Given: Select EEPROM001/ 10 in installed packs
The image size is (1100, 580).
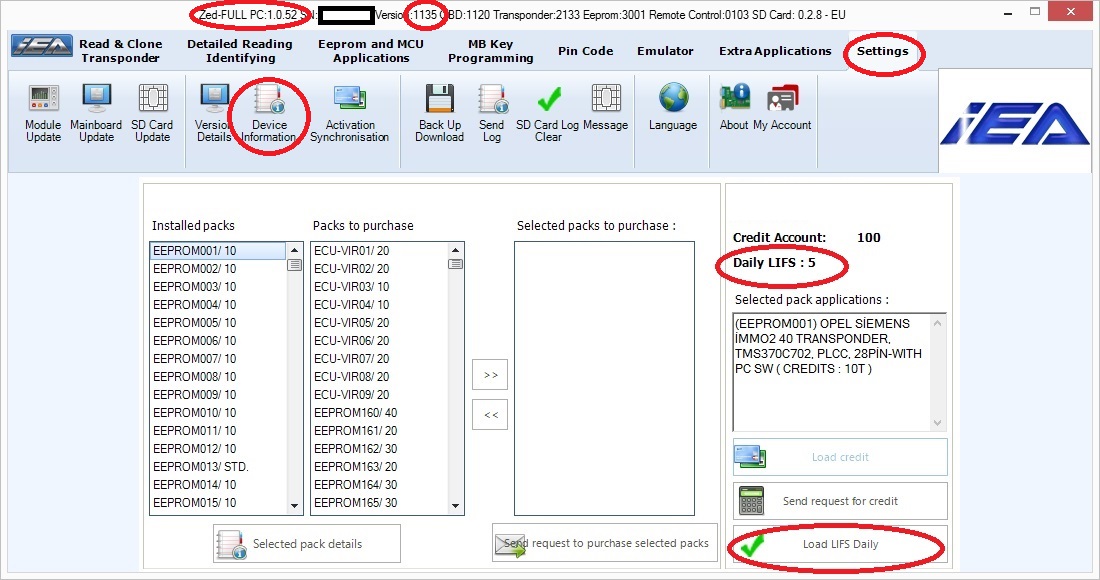Looking at the screenshot, I should click(217, 250).
